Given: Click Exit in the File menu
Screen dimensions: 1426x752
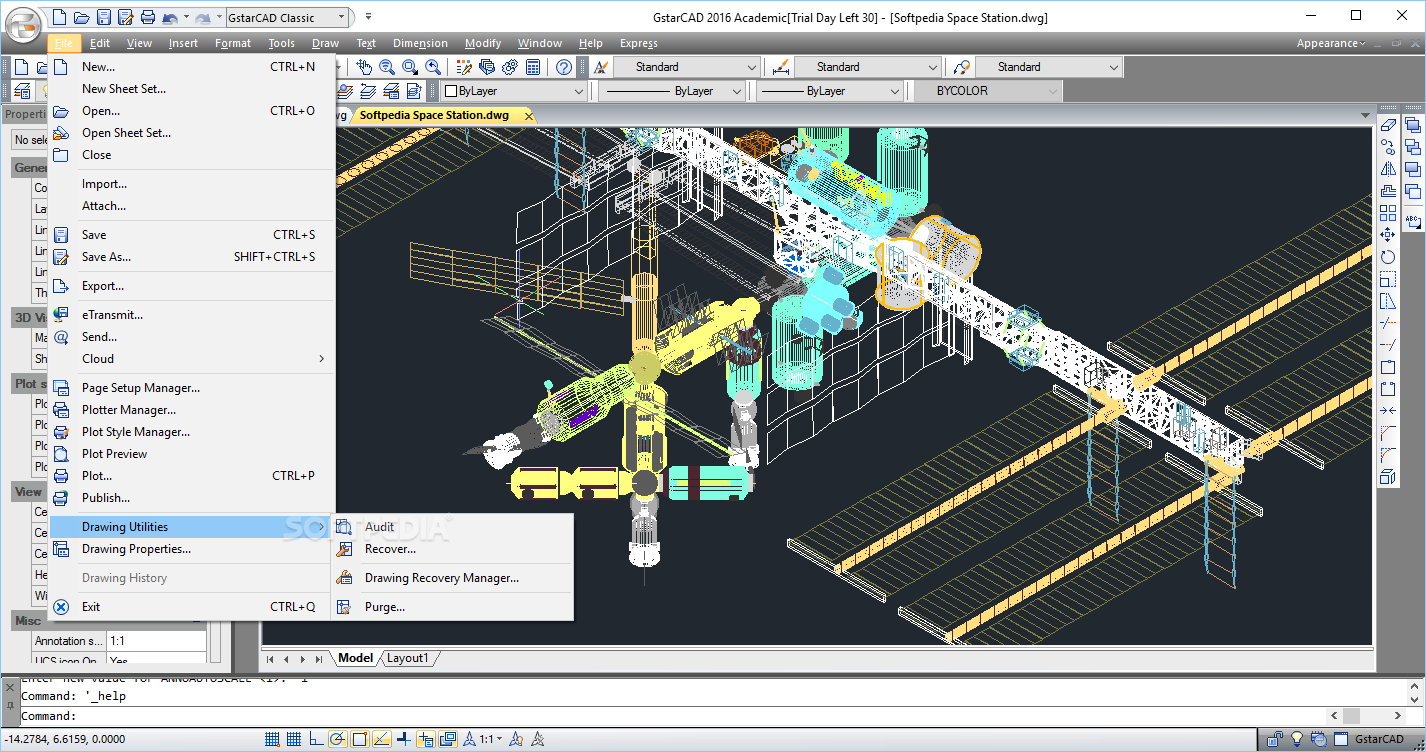Looking at the screenshot, I should tap(191, 607).
